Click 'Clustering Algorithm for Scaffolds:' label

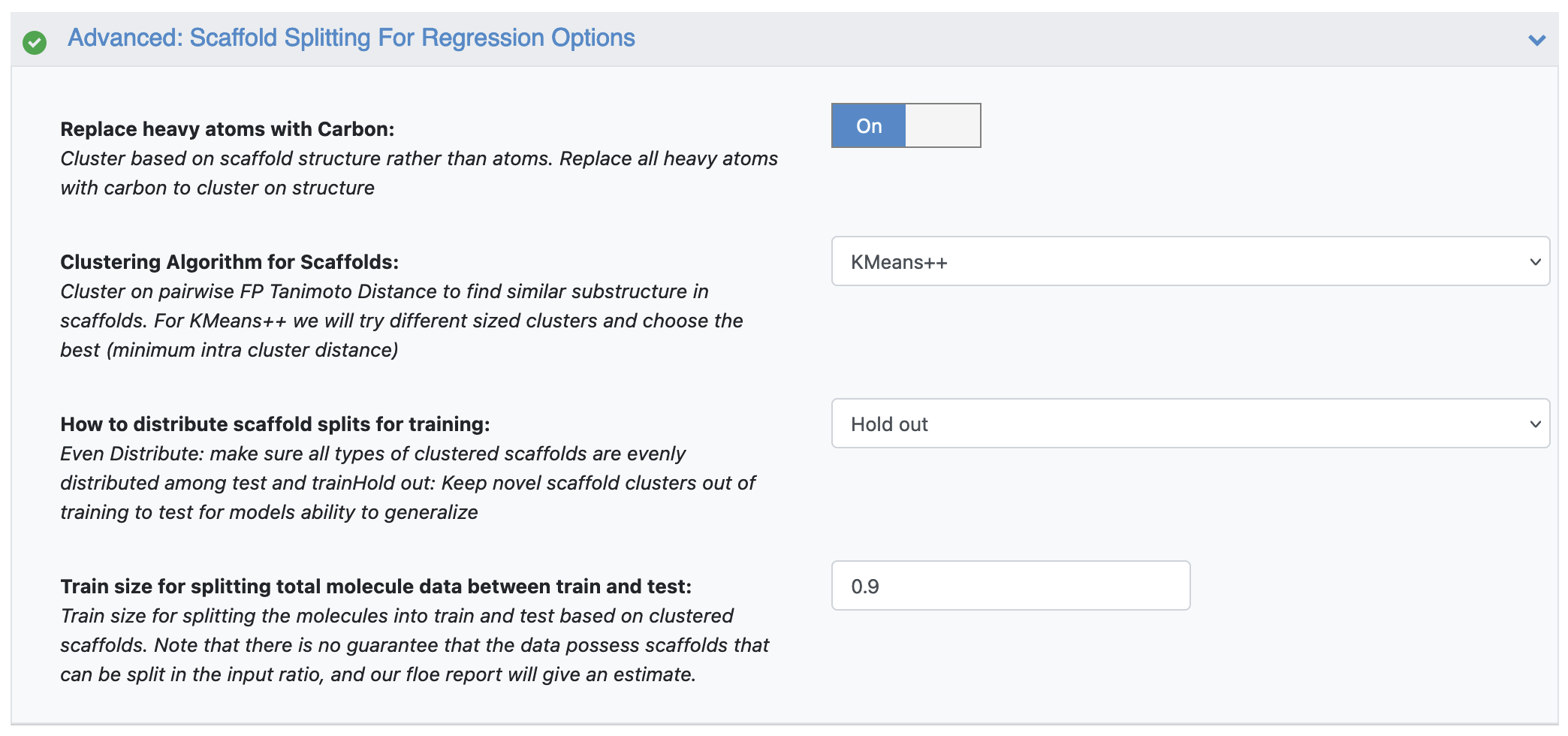(x=230, y=262)
